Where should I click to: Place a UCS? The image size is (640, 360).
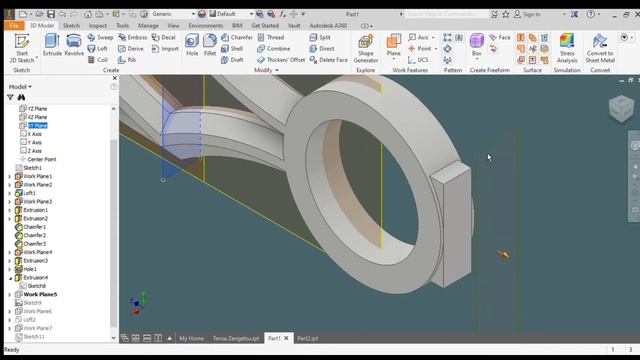point(418,60)
